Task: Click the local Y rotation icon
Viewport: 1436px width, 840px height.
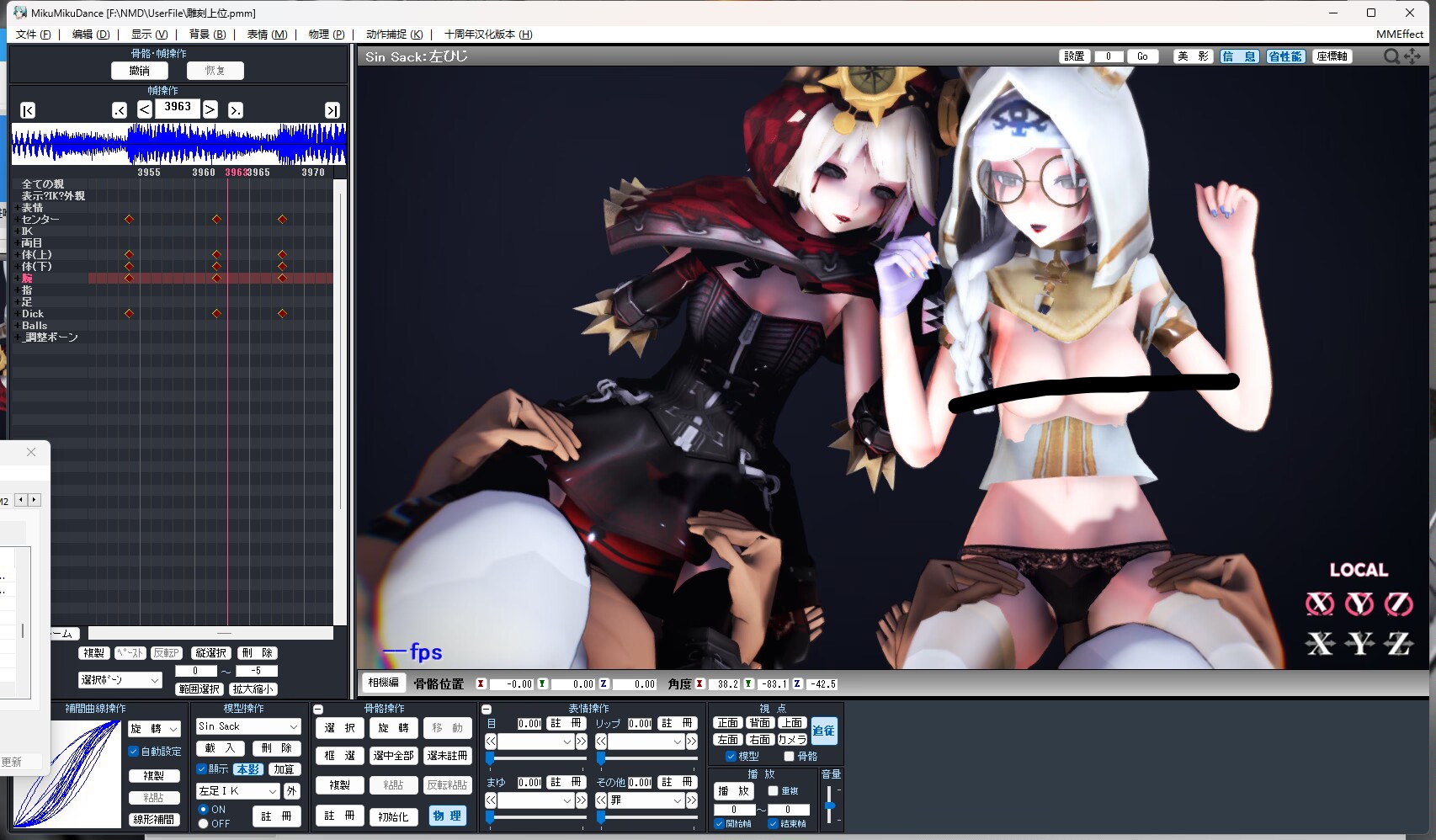Action: 1359,603
